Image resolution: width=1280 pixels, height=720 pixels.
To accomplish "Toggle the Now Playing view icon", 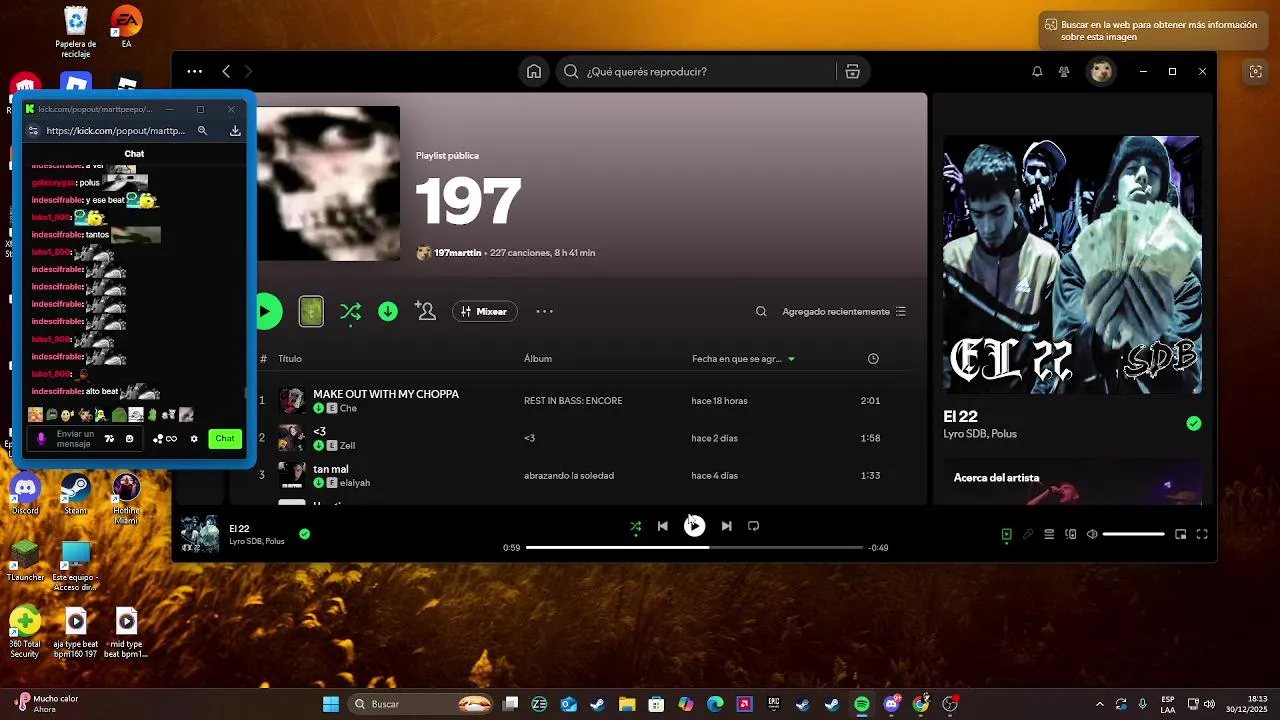I will coord(1007,535).
